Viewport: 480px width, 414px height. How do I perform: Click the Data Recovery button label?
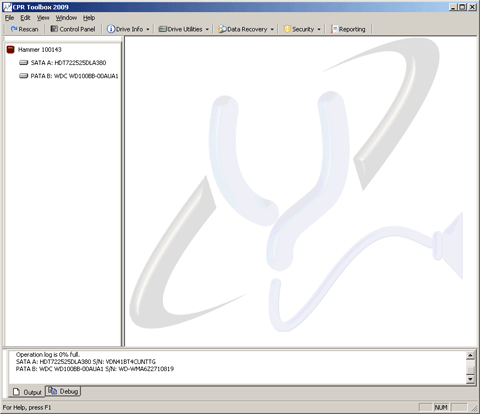pyautogui.click(x=247, y=29)
